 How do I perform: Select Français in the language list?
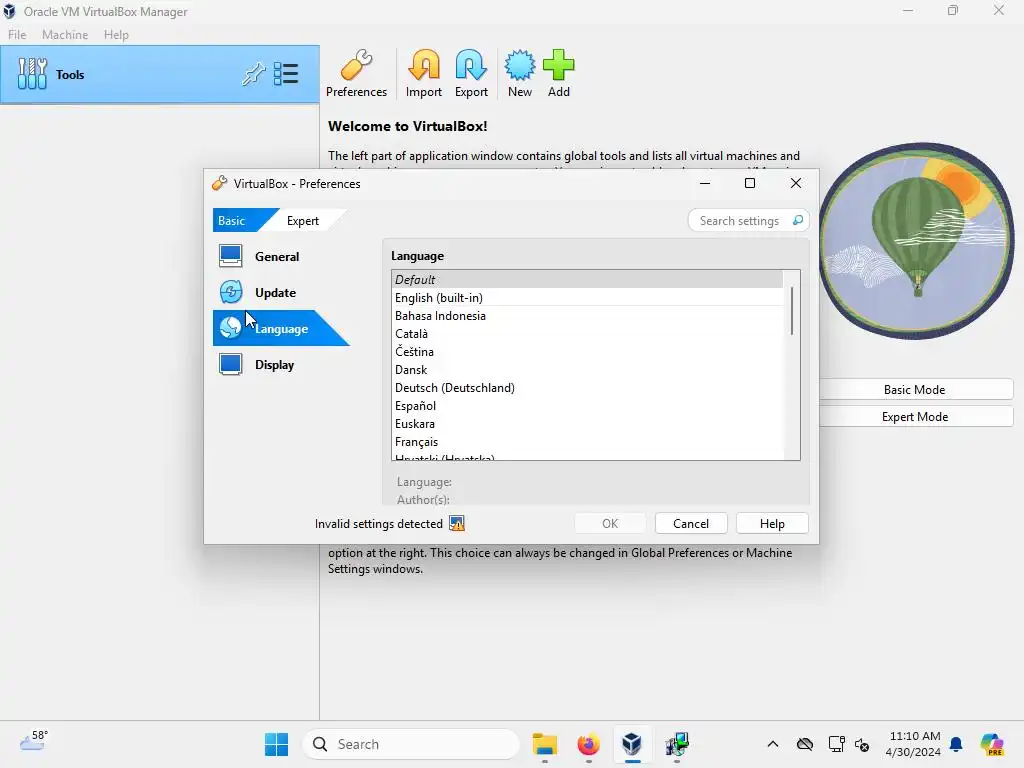[x=587, y=442]
